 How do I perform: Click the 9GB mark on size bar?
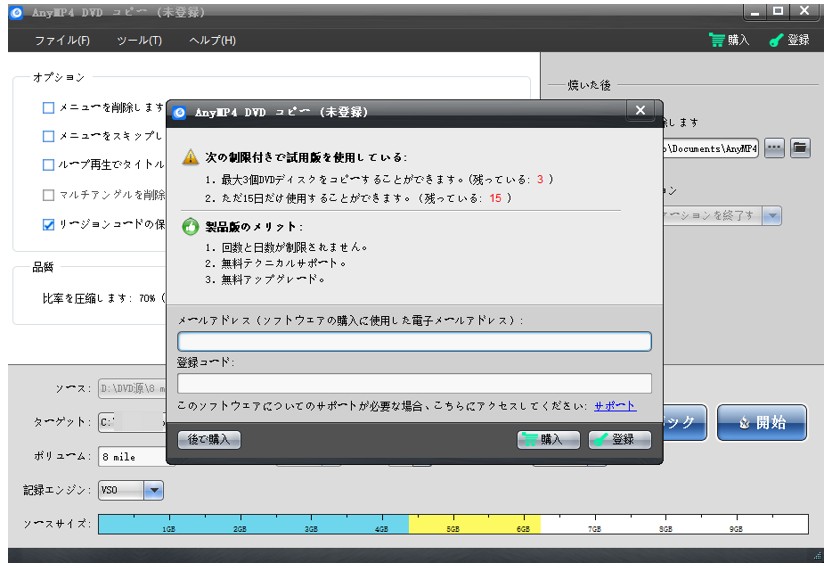(x=736, y=528)
